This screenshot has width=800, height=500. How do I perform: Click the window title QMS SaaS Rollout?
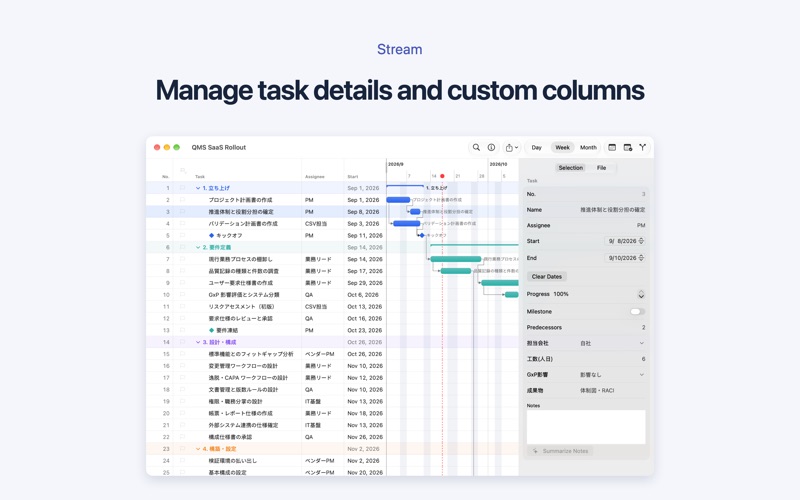pos(218,147)
